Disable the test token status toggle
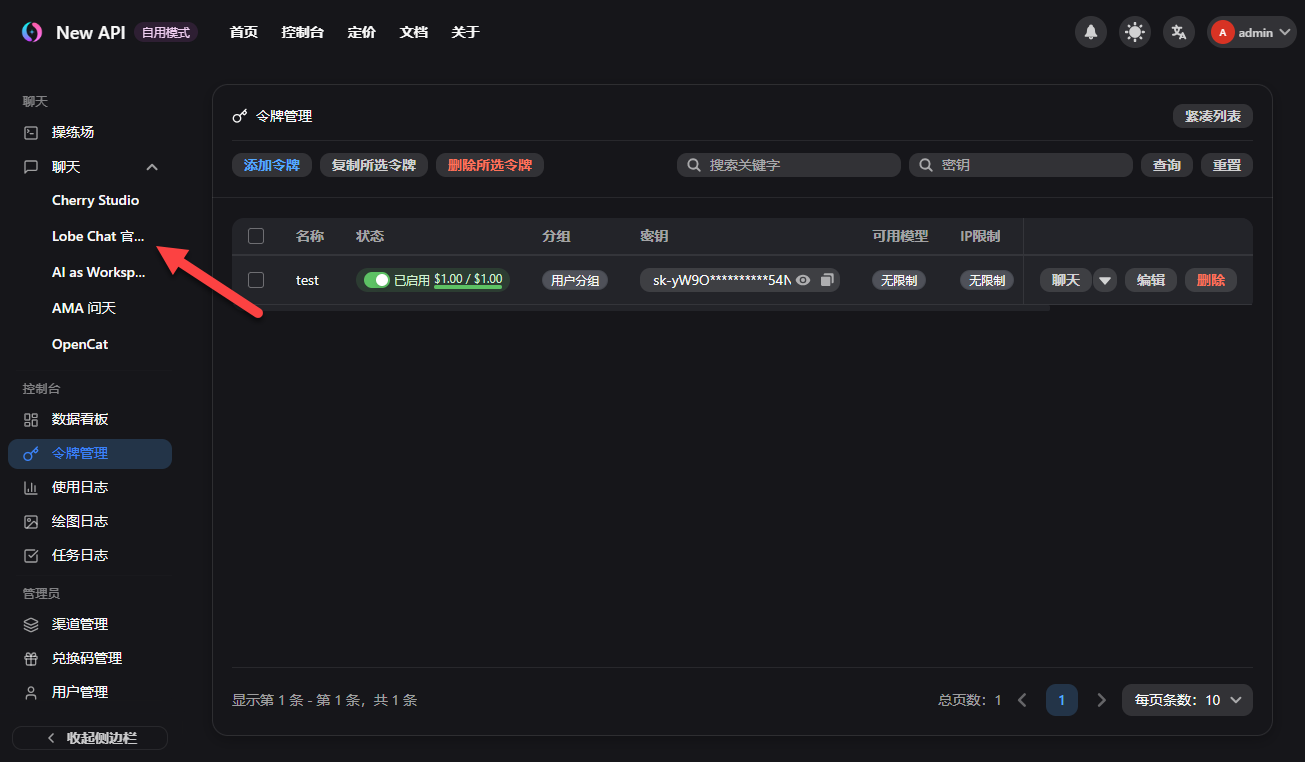 [x=378, y=280]
